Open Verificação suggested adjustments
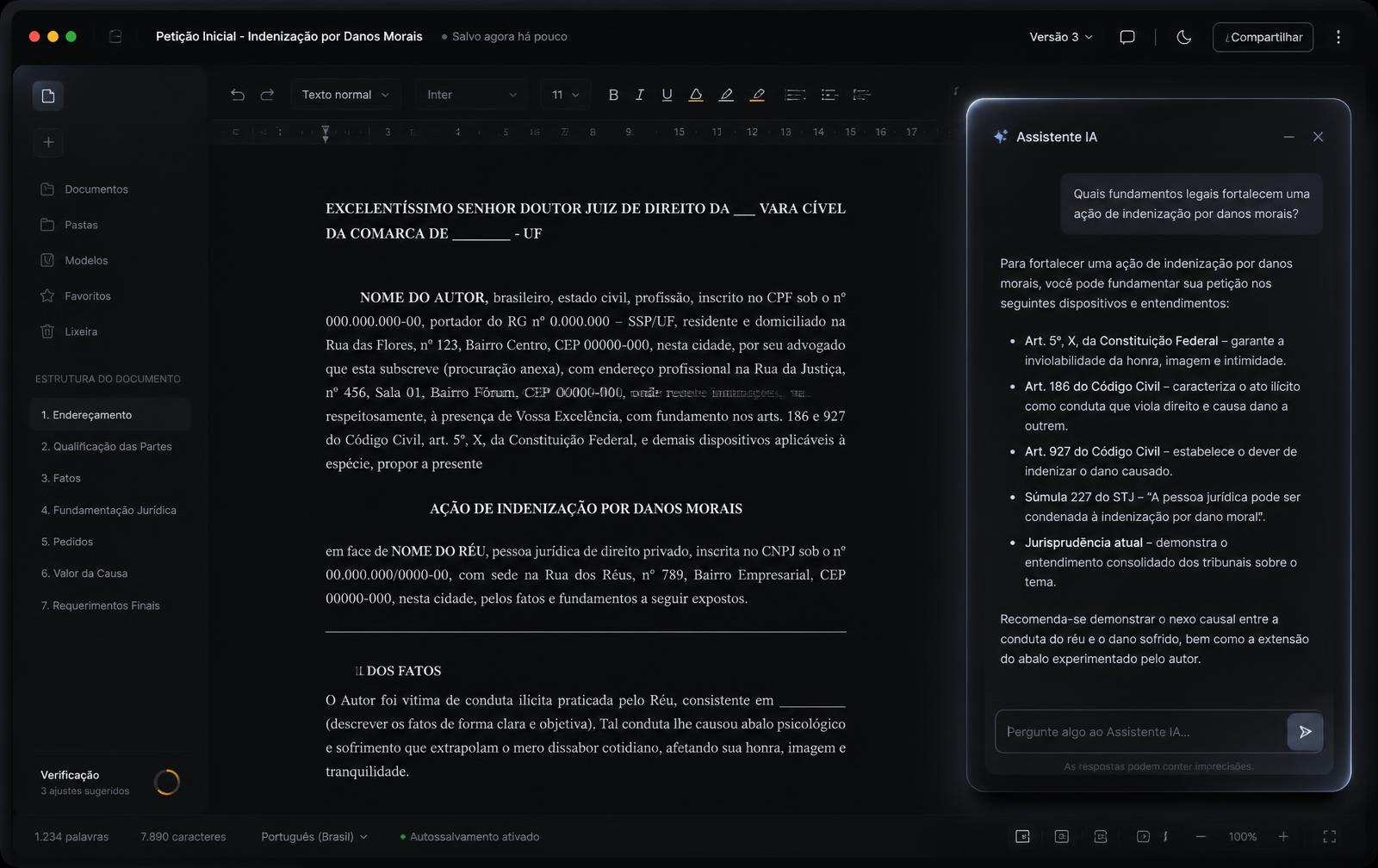The image size is (1378, 868). tap(109, 782)
